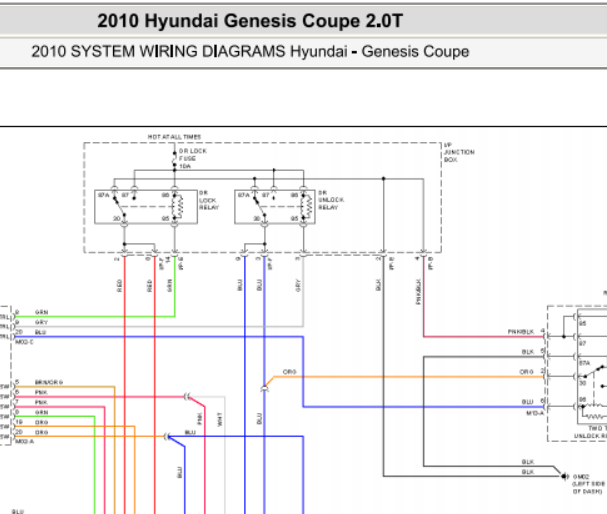Click the vertical "WHT" wire label
This screenshot has height=514, width=607.
(x=219, y=419)
